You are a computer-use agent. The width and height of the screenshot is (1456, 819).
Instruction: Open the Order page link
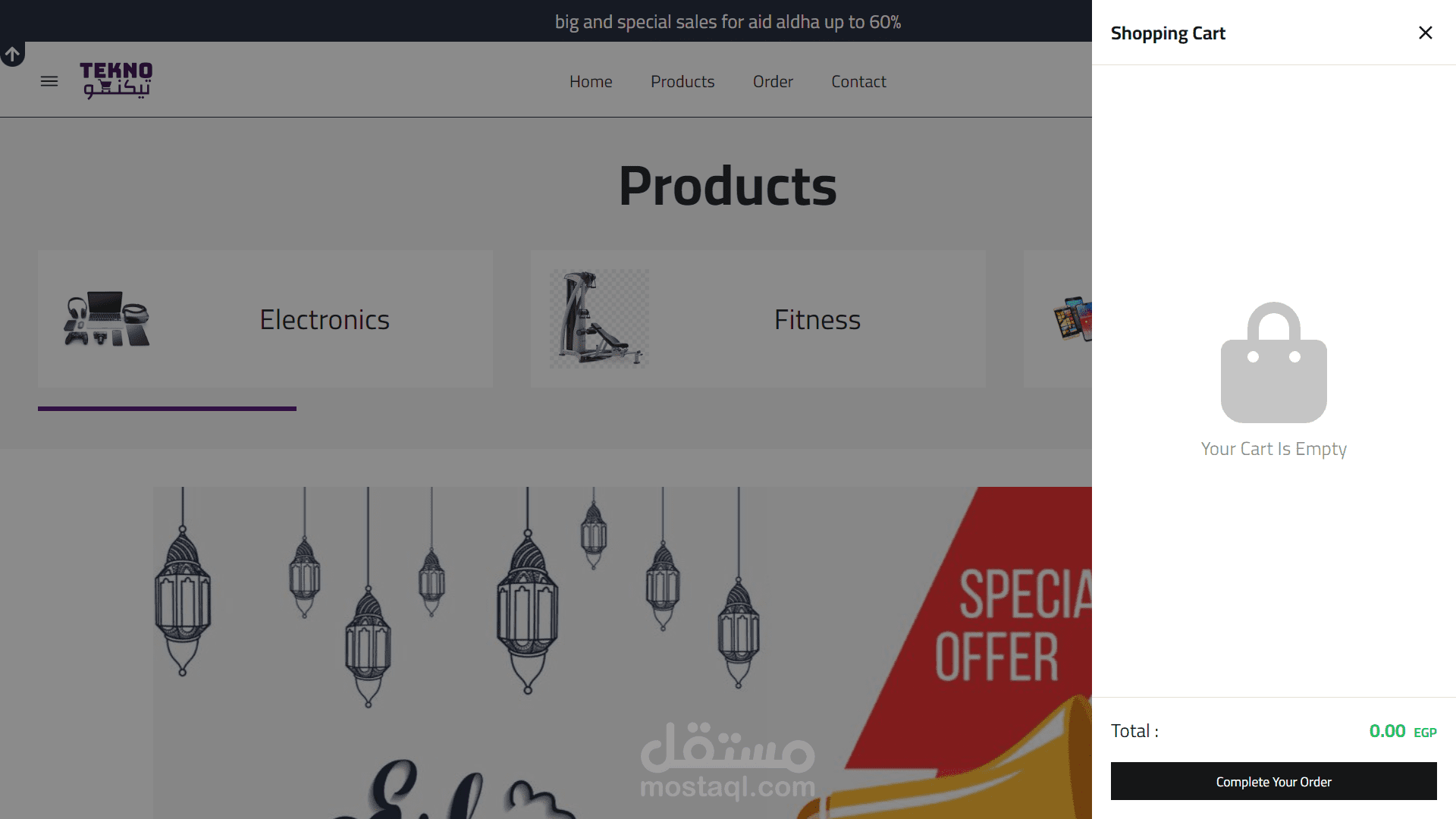773,81
